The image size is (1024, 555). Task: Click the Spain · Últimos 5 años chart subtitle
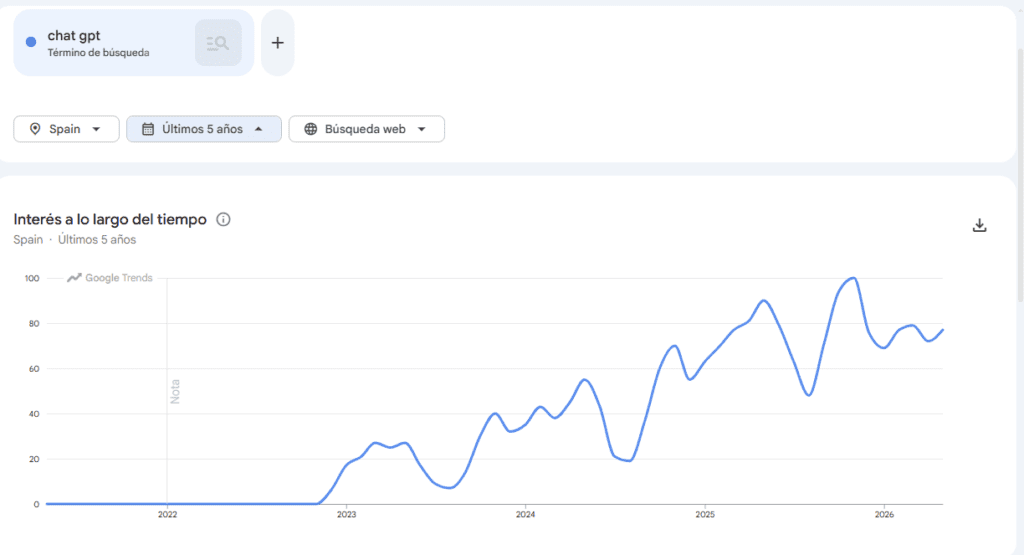[74, 240]
